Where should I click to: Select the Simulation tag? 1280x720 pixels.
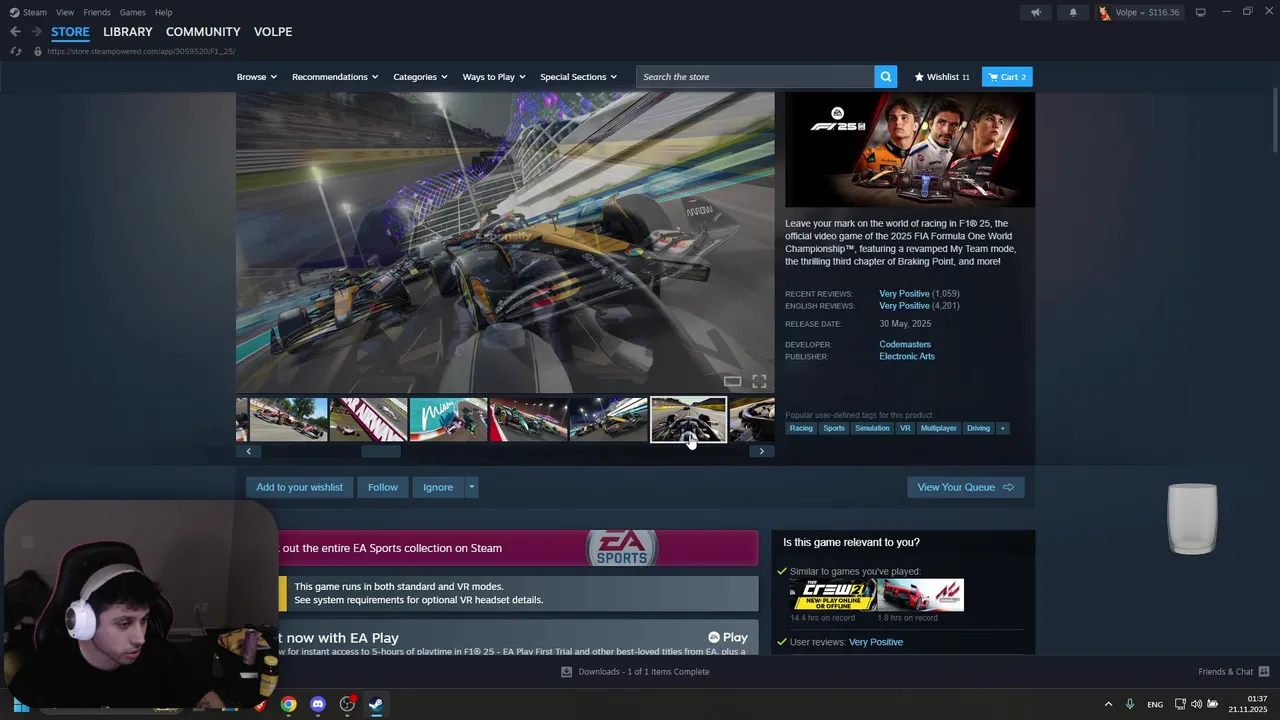pos(872,428)
